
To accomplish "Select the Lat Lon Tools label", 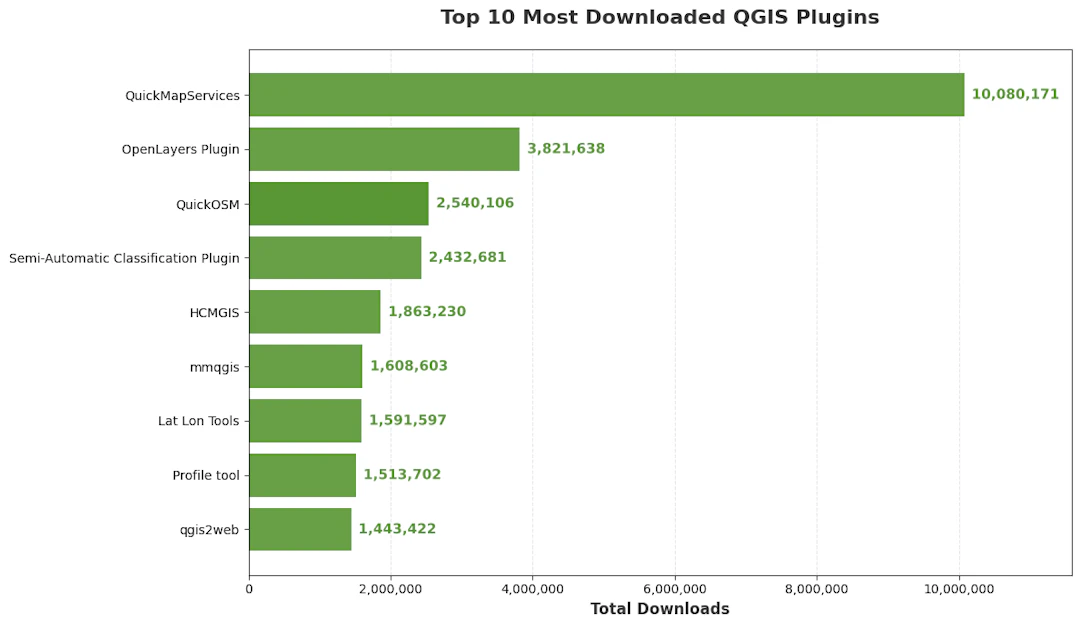I will coord(198,421).
